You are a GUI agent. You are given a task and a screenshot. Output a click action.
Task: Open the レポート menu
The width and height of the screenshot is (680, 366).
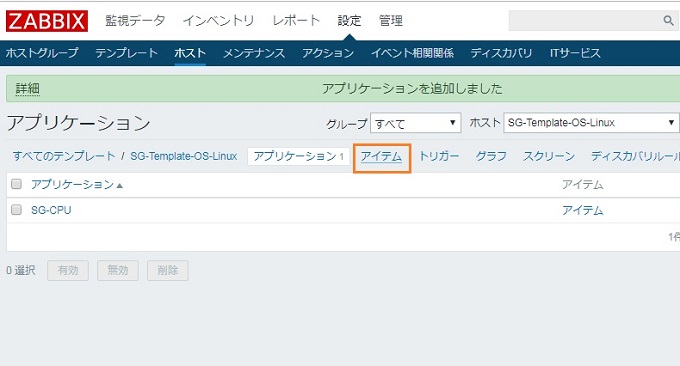pyautogui.click(x=296, y=20)
